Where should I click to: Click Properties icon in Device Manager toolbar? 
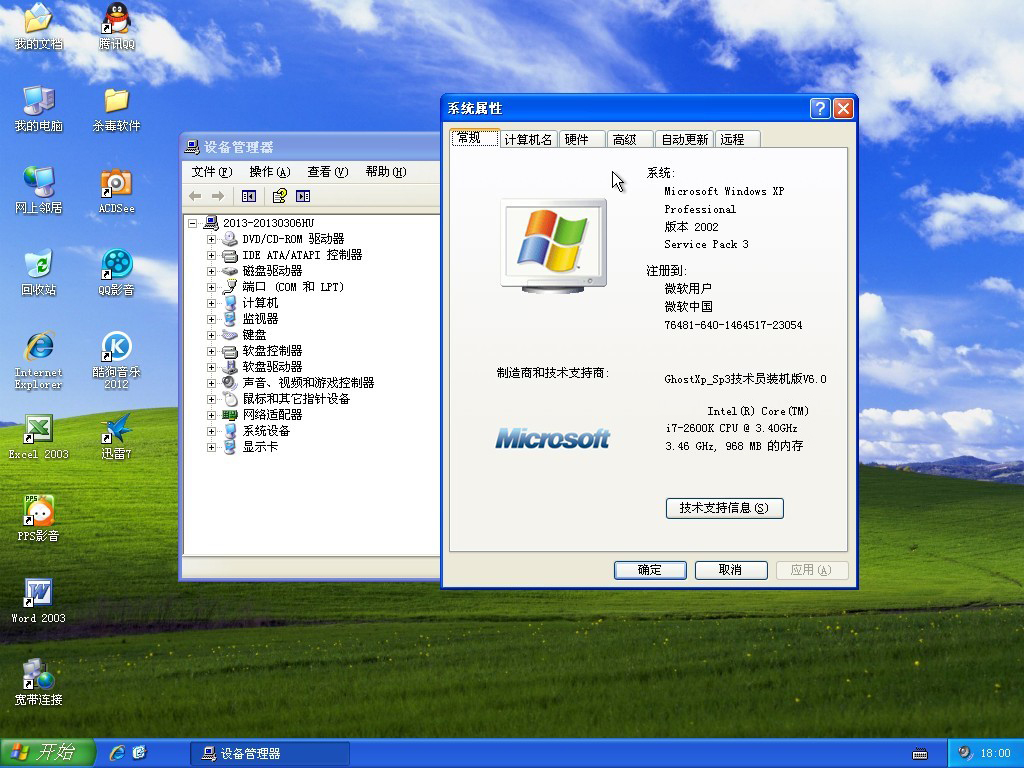tap(280, 196)
